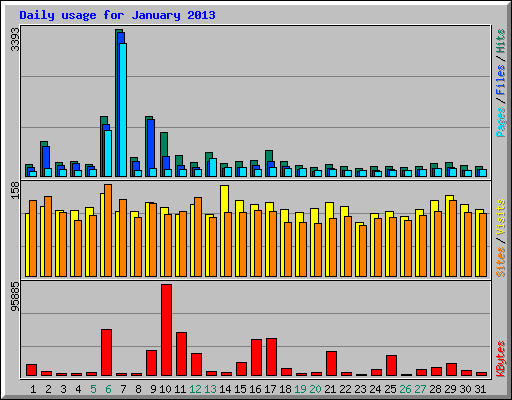Click day label 1 on x-axis
Image resolution: width=512 pixels, height=400 pixels.
(33, 389)
